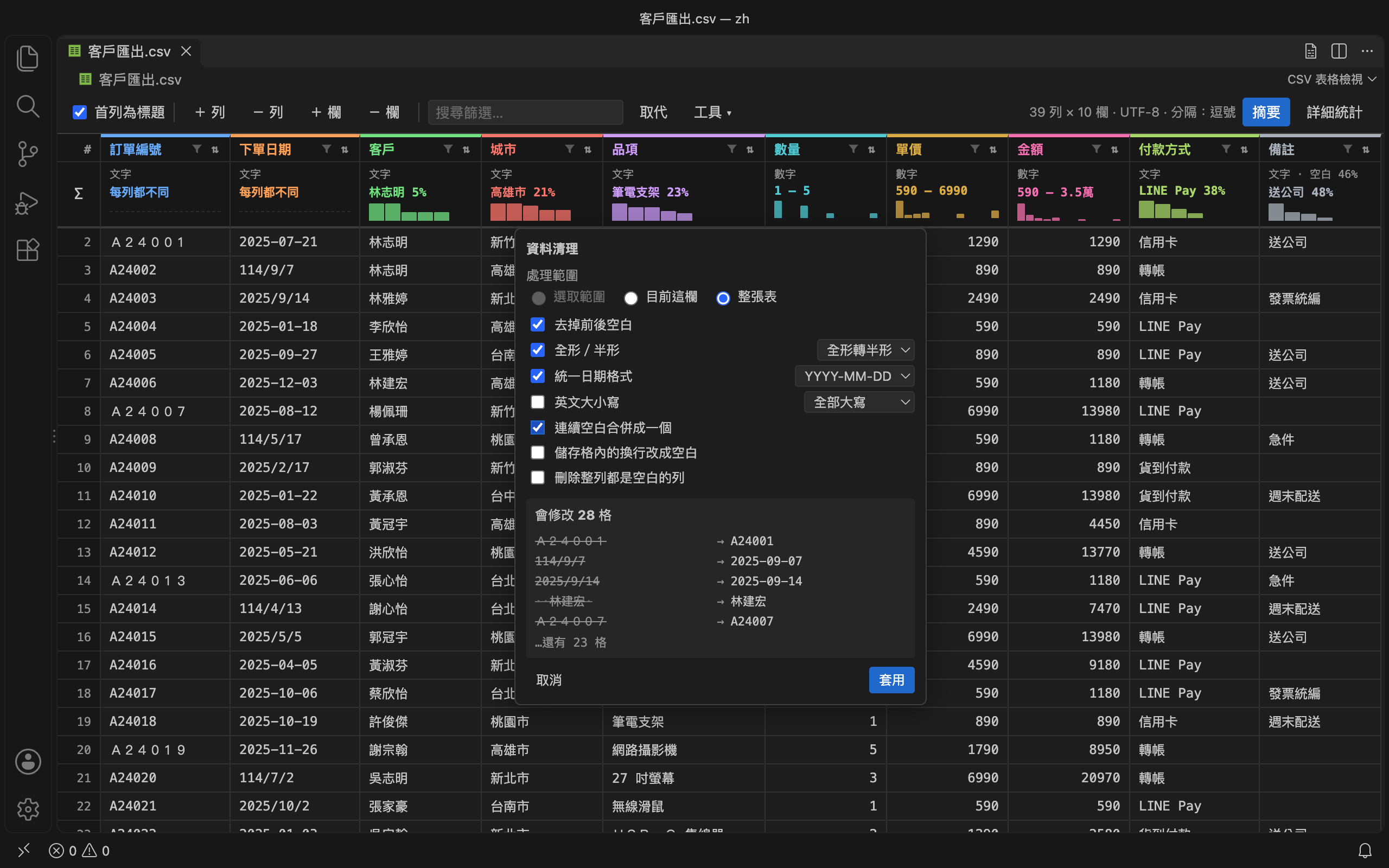Click 套用 apply button
The height and width of the screenshot is (868, 1389).
pos(891,680)
